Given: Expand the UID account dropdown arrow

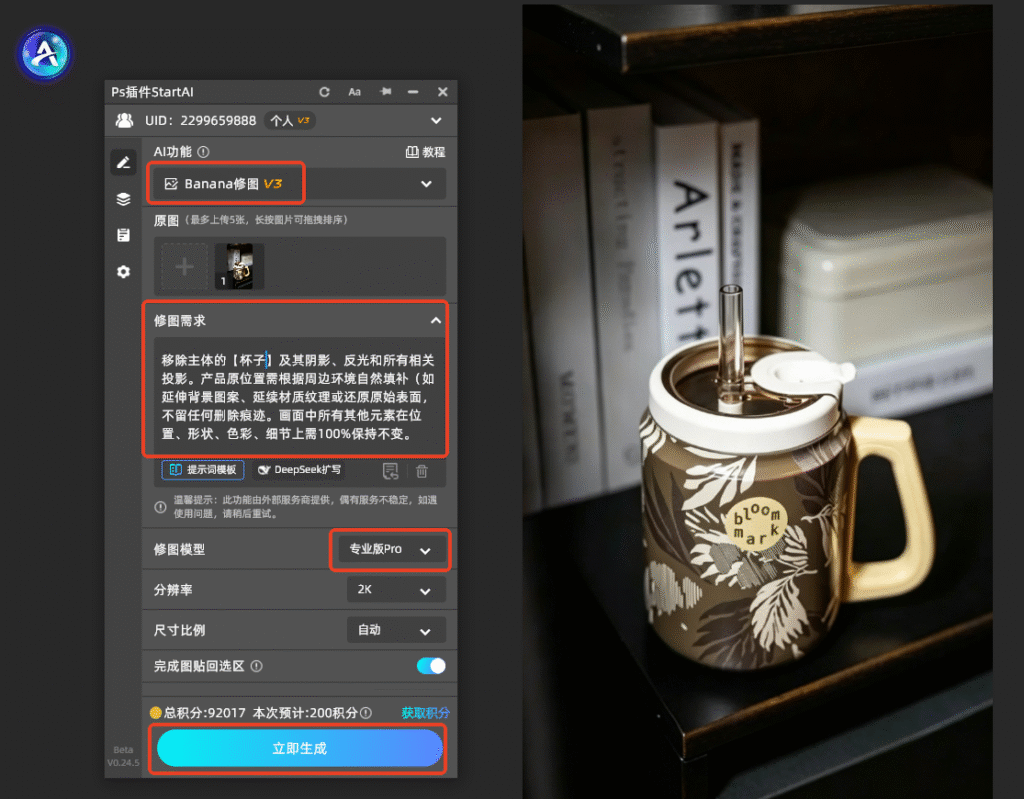Looking at the screenshot, I should coord(436,121).
